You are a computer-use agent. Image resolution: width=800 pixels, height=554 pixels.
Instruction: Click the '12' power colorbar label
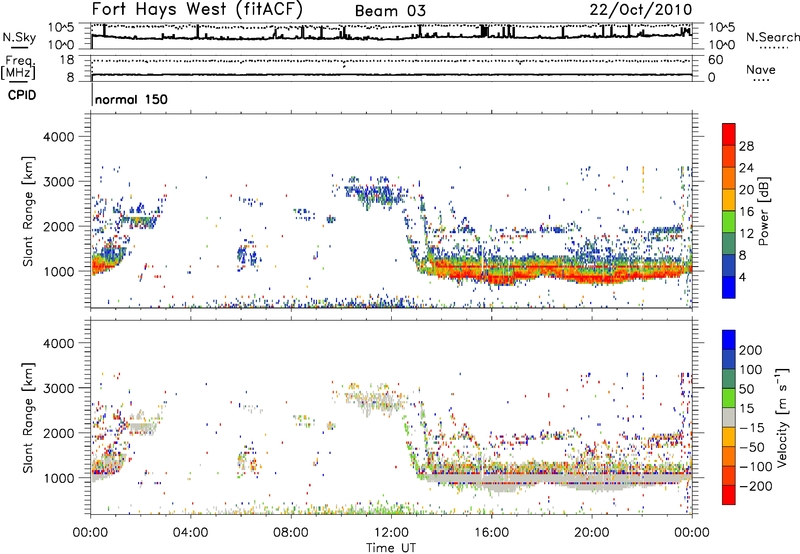pos(746,234)
